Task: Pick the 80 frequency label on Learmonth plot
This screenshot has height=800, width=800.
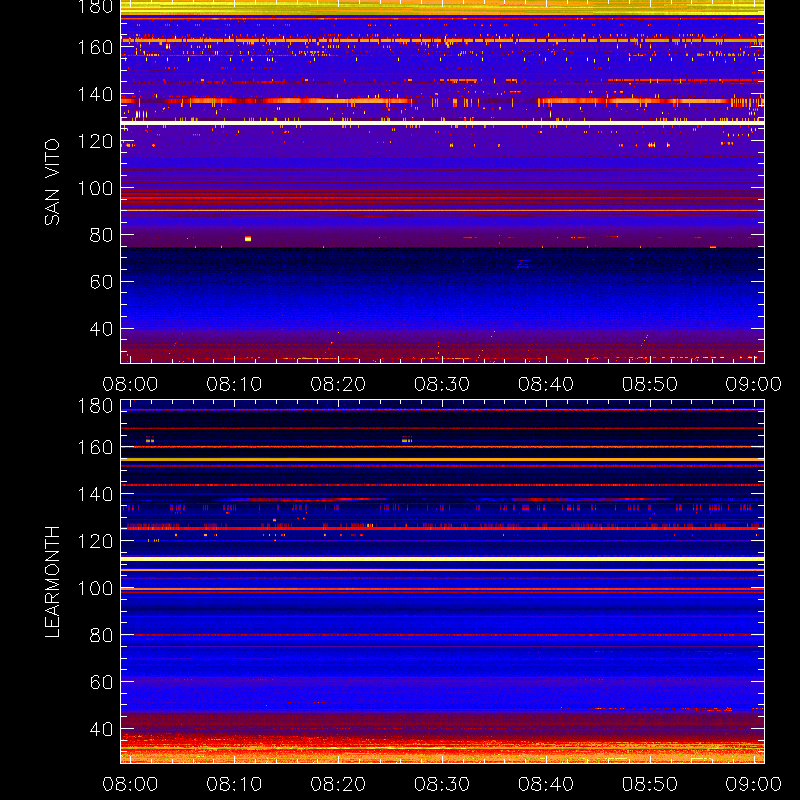Action: tap(101, 635)
